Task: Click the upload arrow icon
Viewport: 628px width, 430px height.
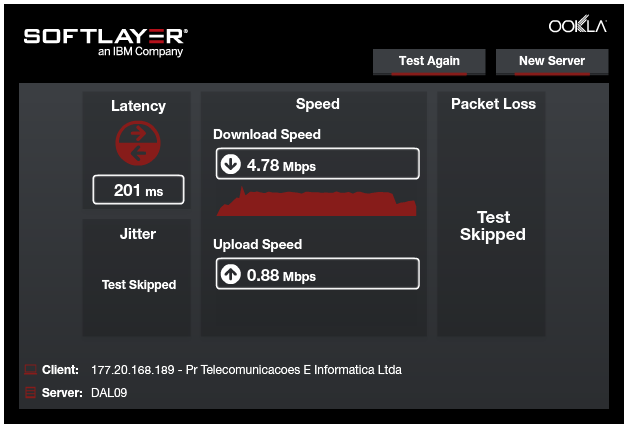Action: pos(231,274)
